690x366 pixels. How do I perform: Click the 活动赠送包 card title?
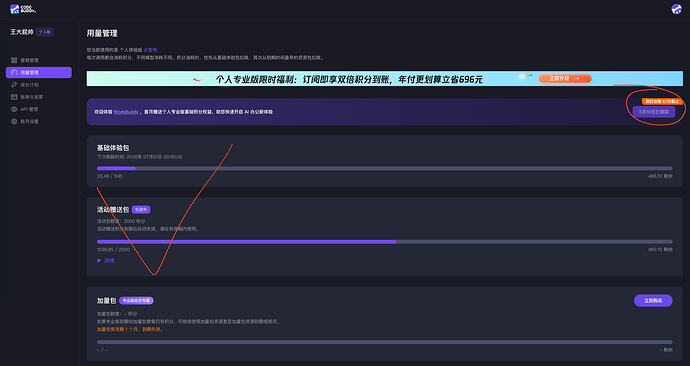click(x=113, y=210)
